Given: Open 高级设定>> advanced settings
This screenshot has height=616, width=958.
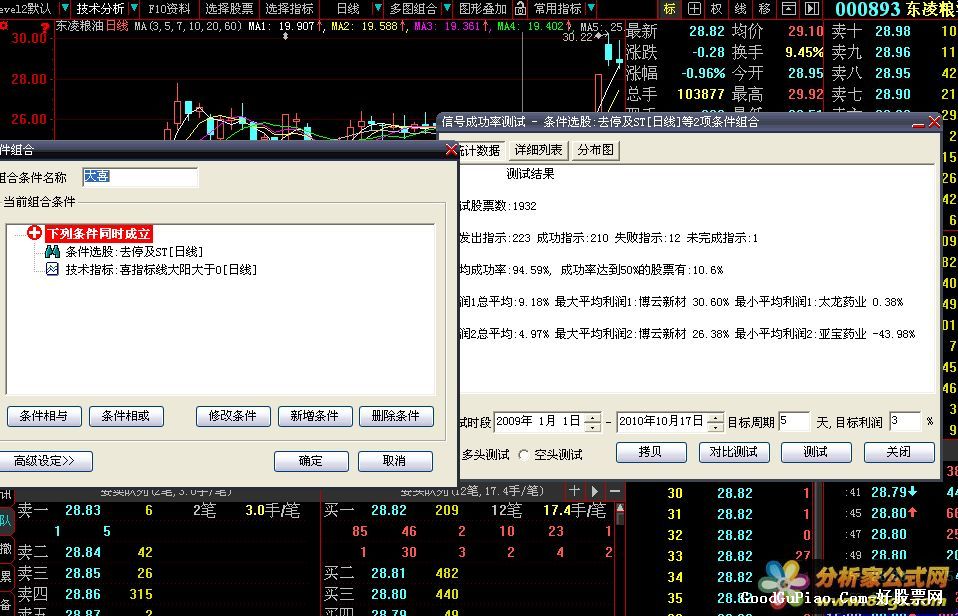Looking at the screenshot, I should click(45, 461).
